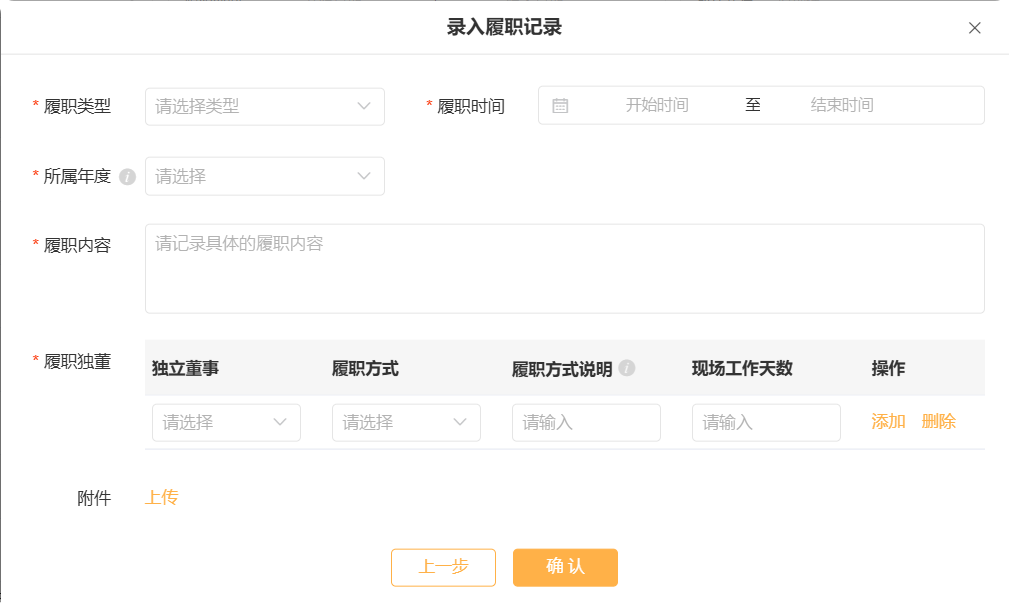1009x612 pixels.
Task: Click the 录入履职记录 dialog title
Action: point(504,27)
